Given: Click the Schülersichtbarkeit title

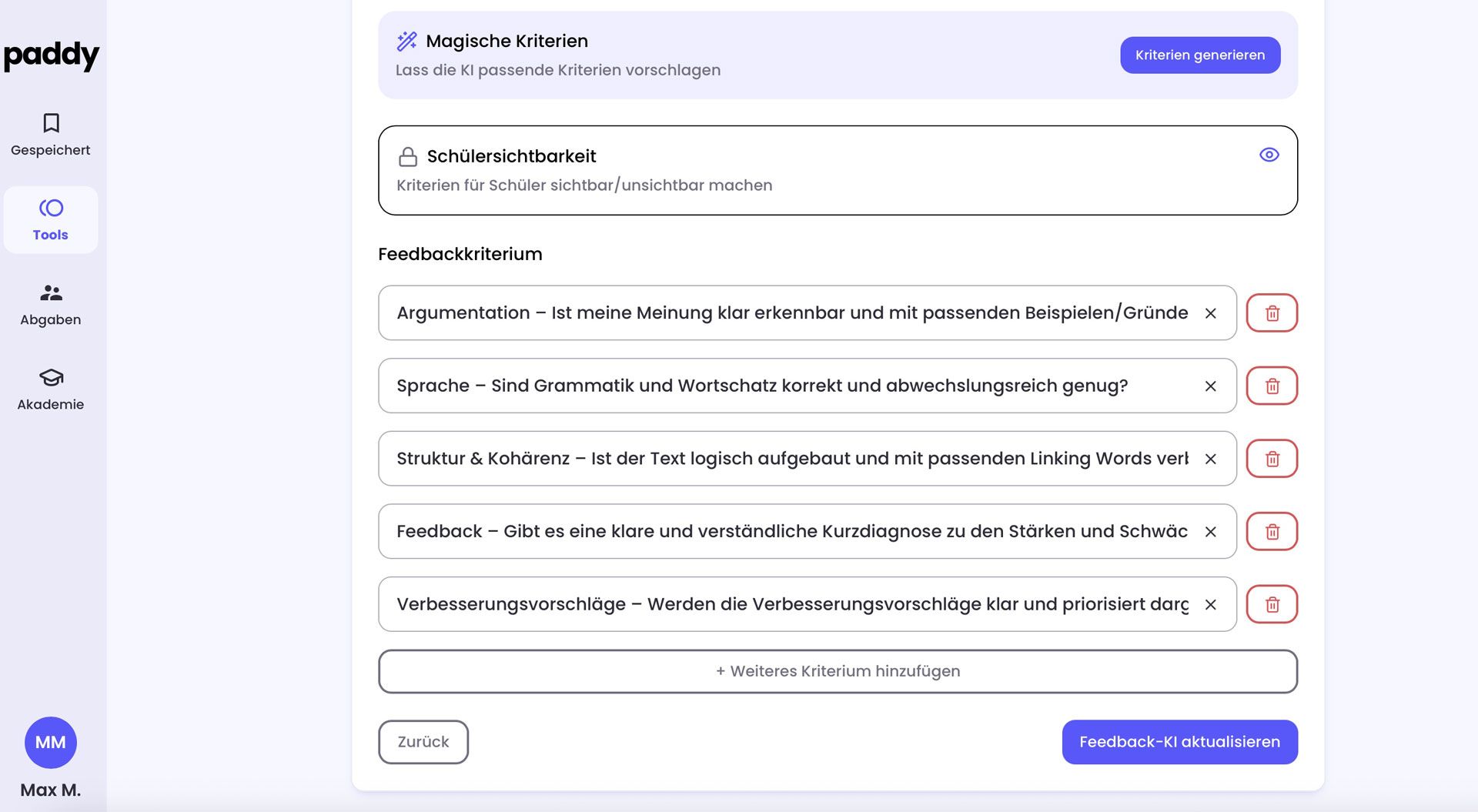Looking at the screenshot, I should click(x=512, y=156).
